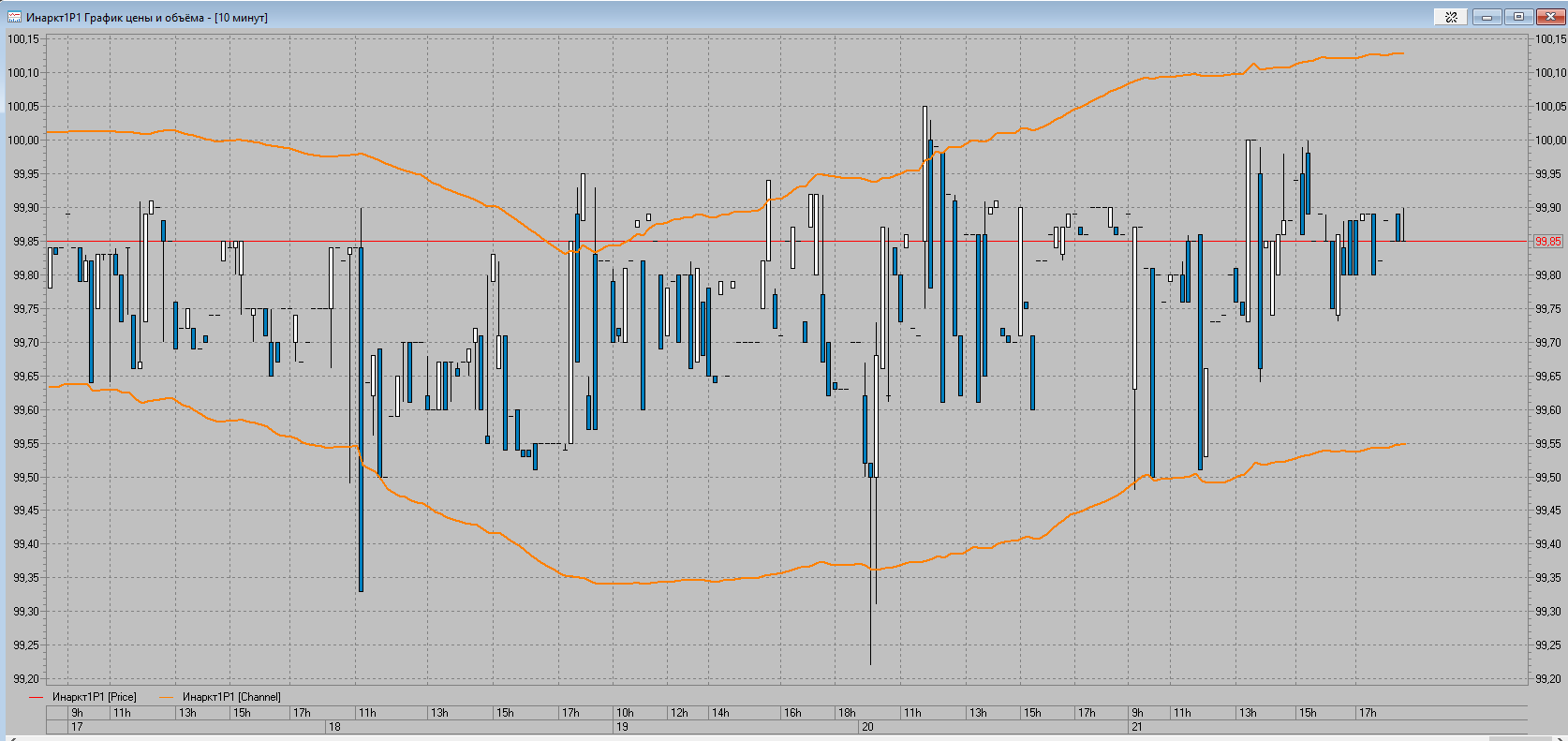1568x741 pixels.
Task: Select the Инаркт1P1 [Price] legend entry
Action: pyautogui.click(x=94, y=697)
